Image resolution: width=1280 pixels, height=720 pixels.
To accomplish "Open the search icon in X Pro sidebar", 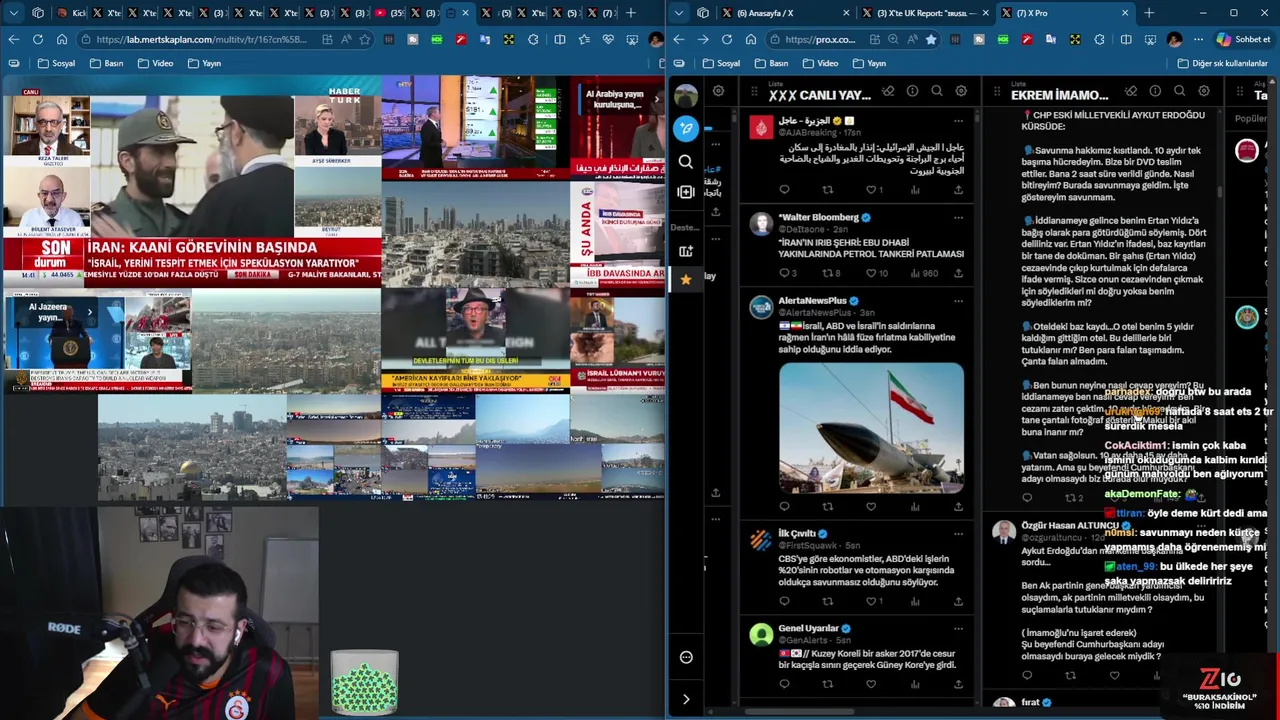I will pyautogui.click(x=685, y=161).
